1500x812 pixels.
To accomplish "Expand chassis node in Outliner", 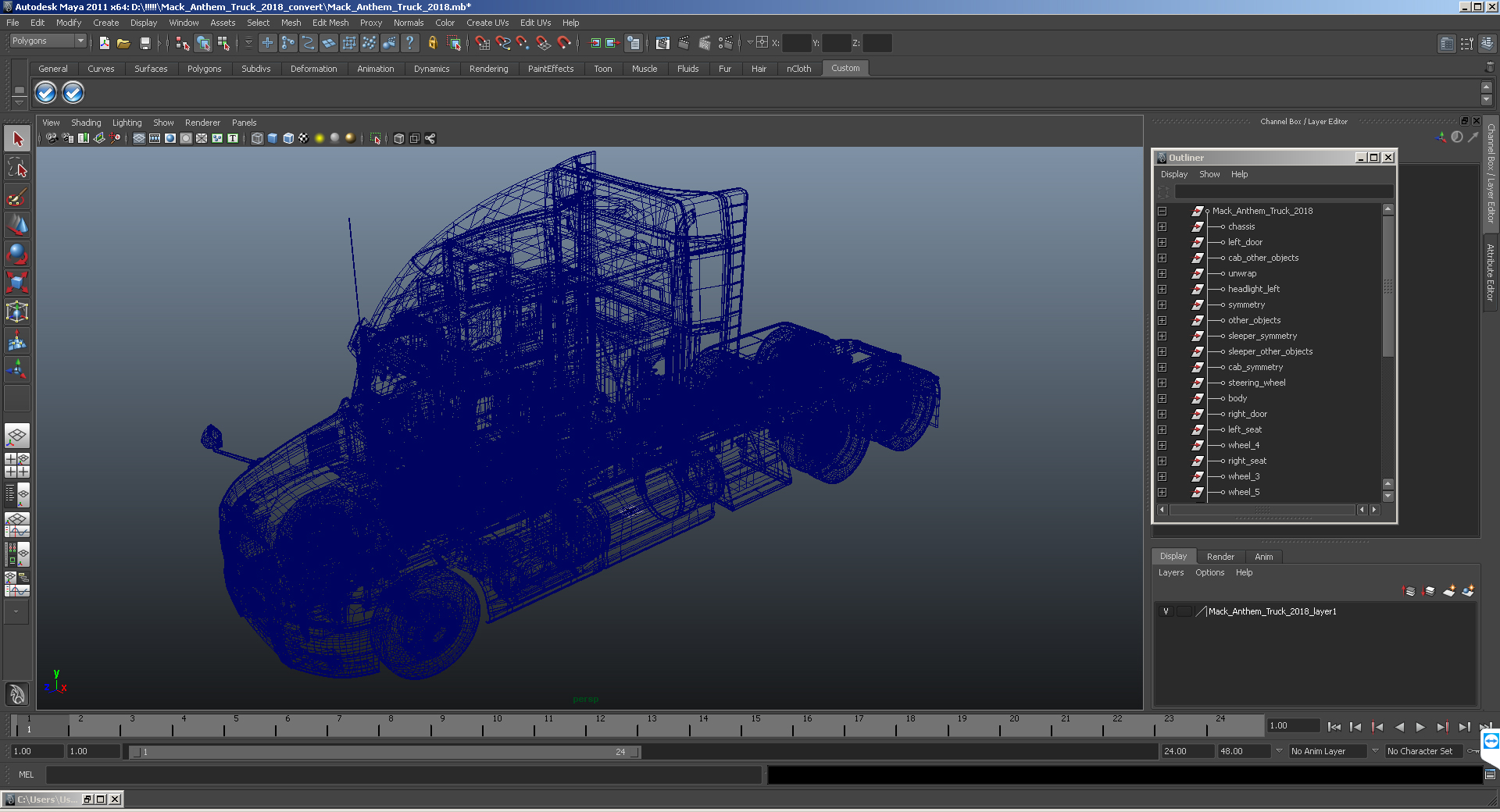I will (x=1162, y=226).
